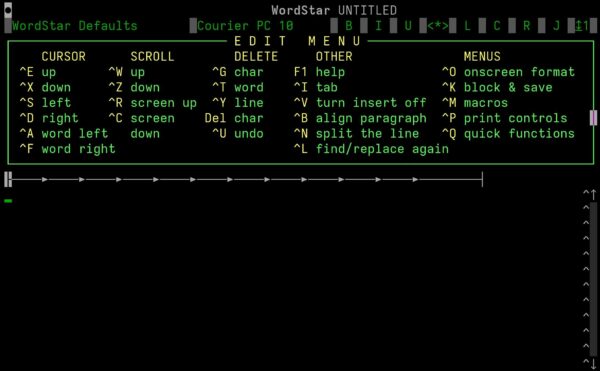The image size is (600, 371).
Task: Choose ^W scroll up command
Action: pos(127,72)
